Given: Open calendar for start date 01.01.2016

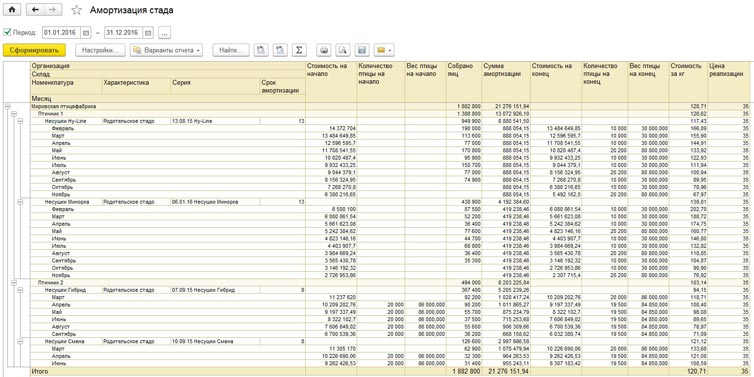Looking at the screenshot, I should point(86,33).
